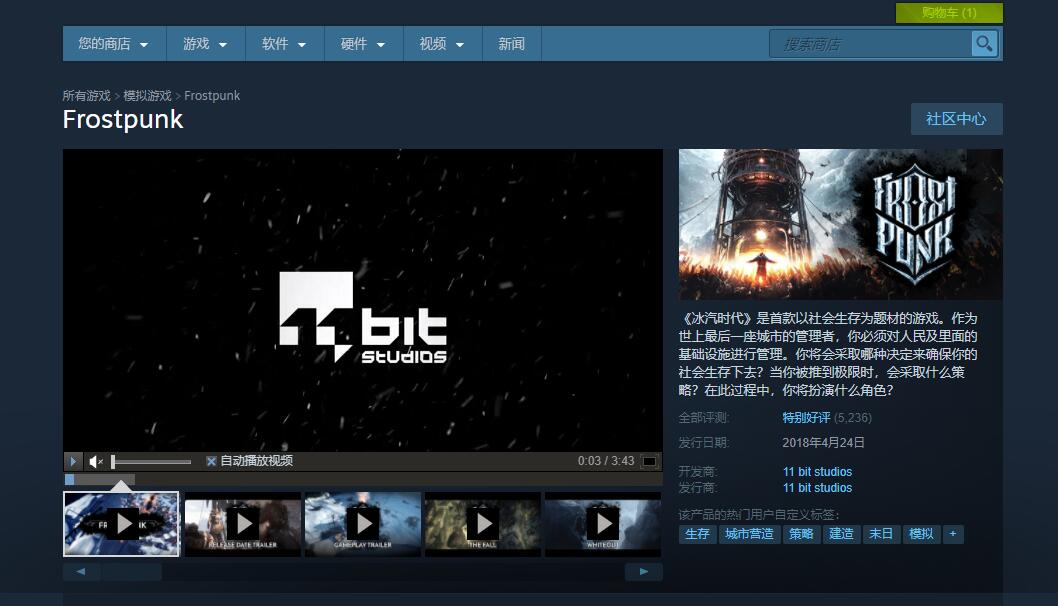Select the Gameplay Trailer thumbnail
This screenshot has height=606, width=1058.
click(363, 524)
